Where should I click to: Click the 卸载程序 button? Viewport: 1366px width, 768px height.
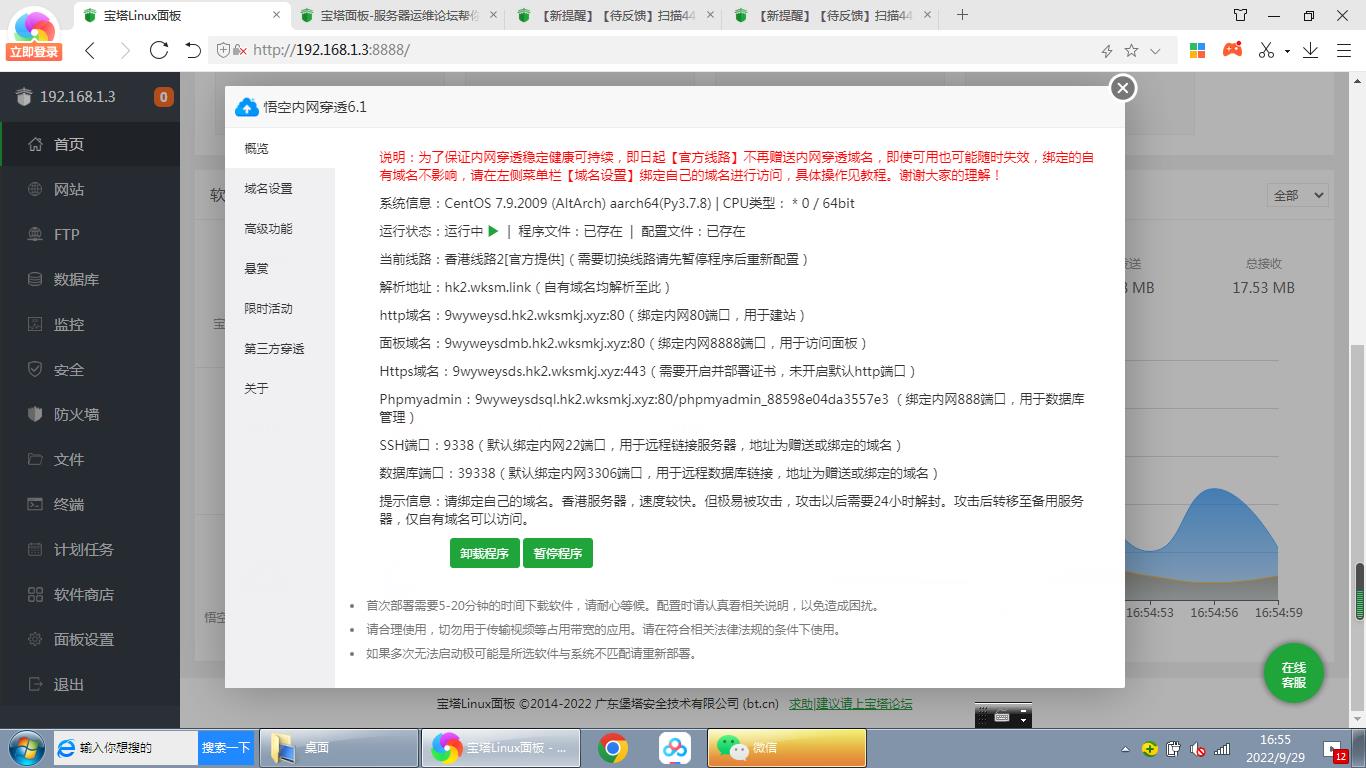click(485, 553)
